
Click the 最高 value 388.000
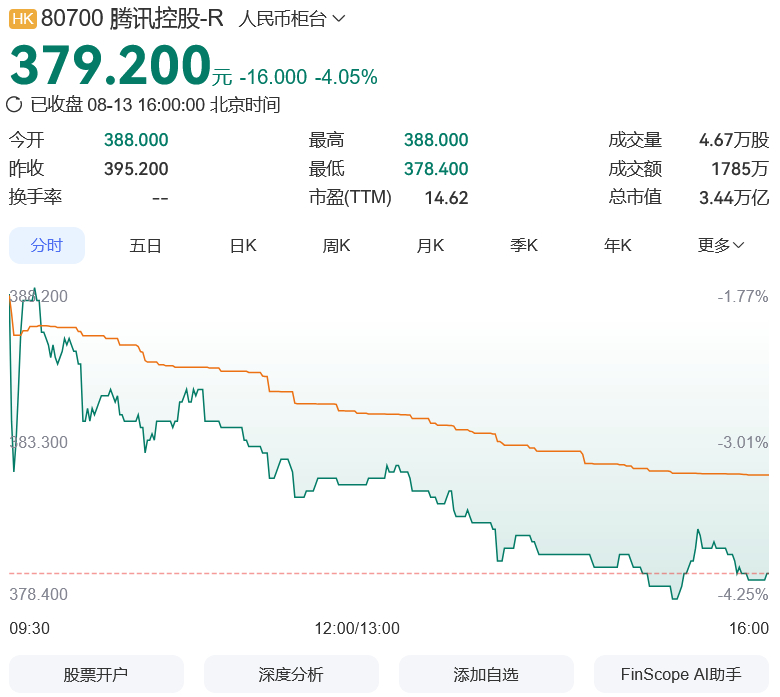pyautogui.click(x=436, y=140)
